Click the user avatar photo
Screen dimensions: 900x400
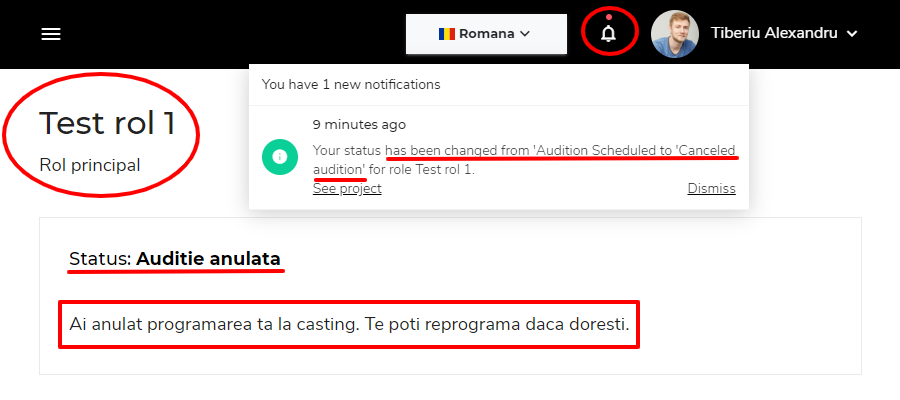click(x=675, y=34)
